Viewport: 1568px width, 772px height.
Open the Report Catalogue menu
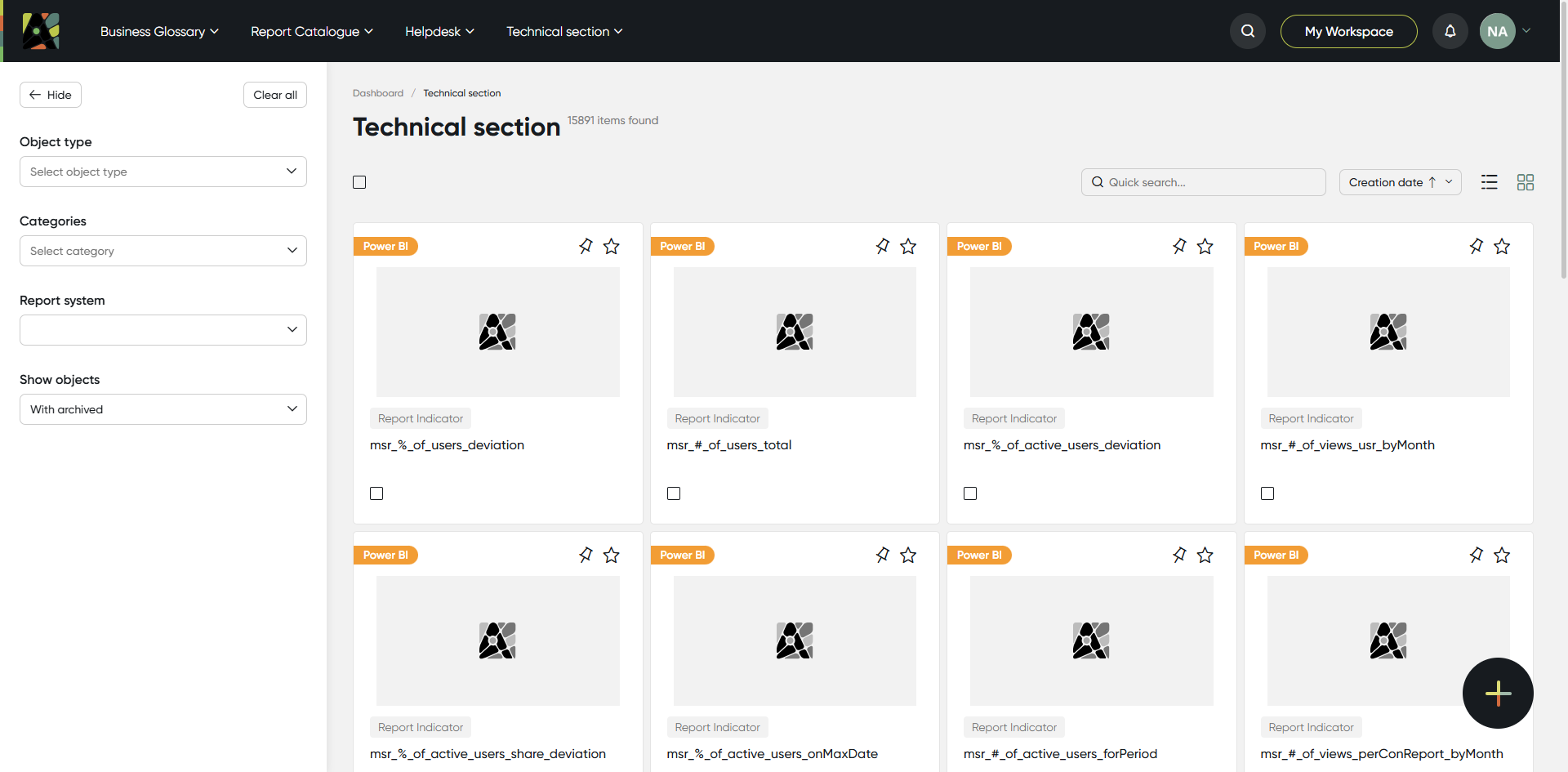pos(312,31)
